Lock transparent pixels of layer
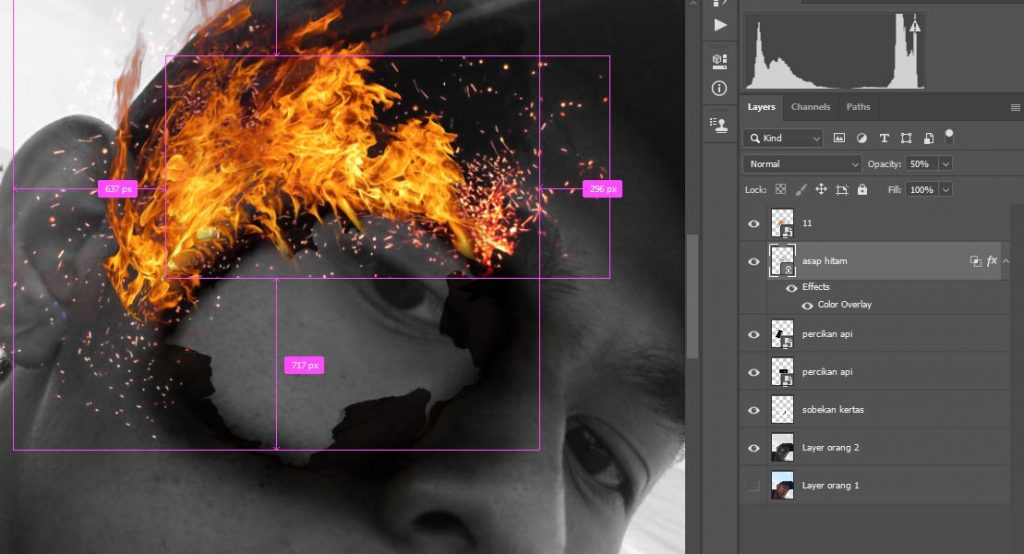 [780, 189]
